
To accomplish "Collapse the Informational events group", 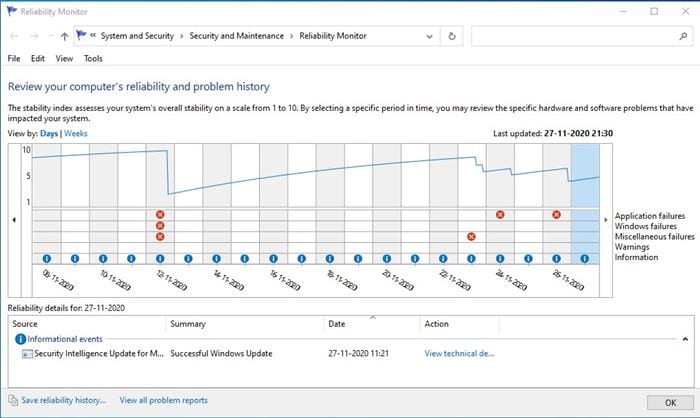I will 685,339.
